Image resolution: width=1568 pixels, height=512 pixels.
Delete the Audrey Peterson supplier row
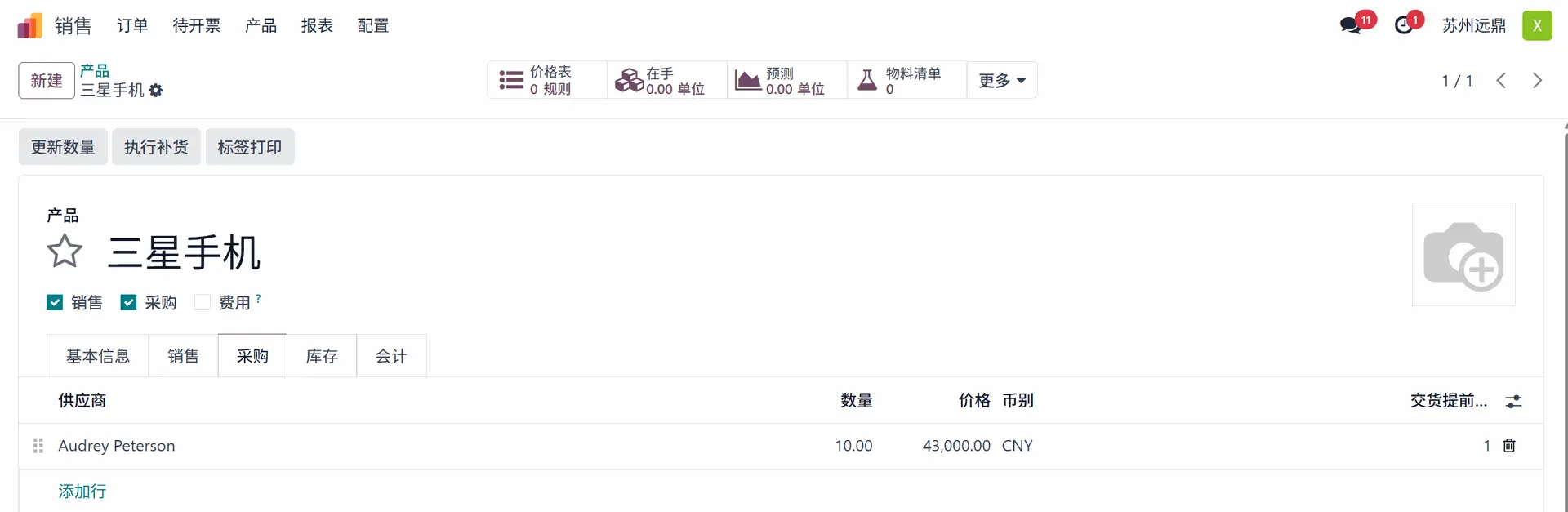pyautogui.click(x=1509, y=446)
